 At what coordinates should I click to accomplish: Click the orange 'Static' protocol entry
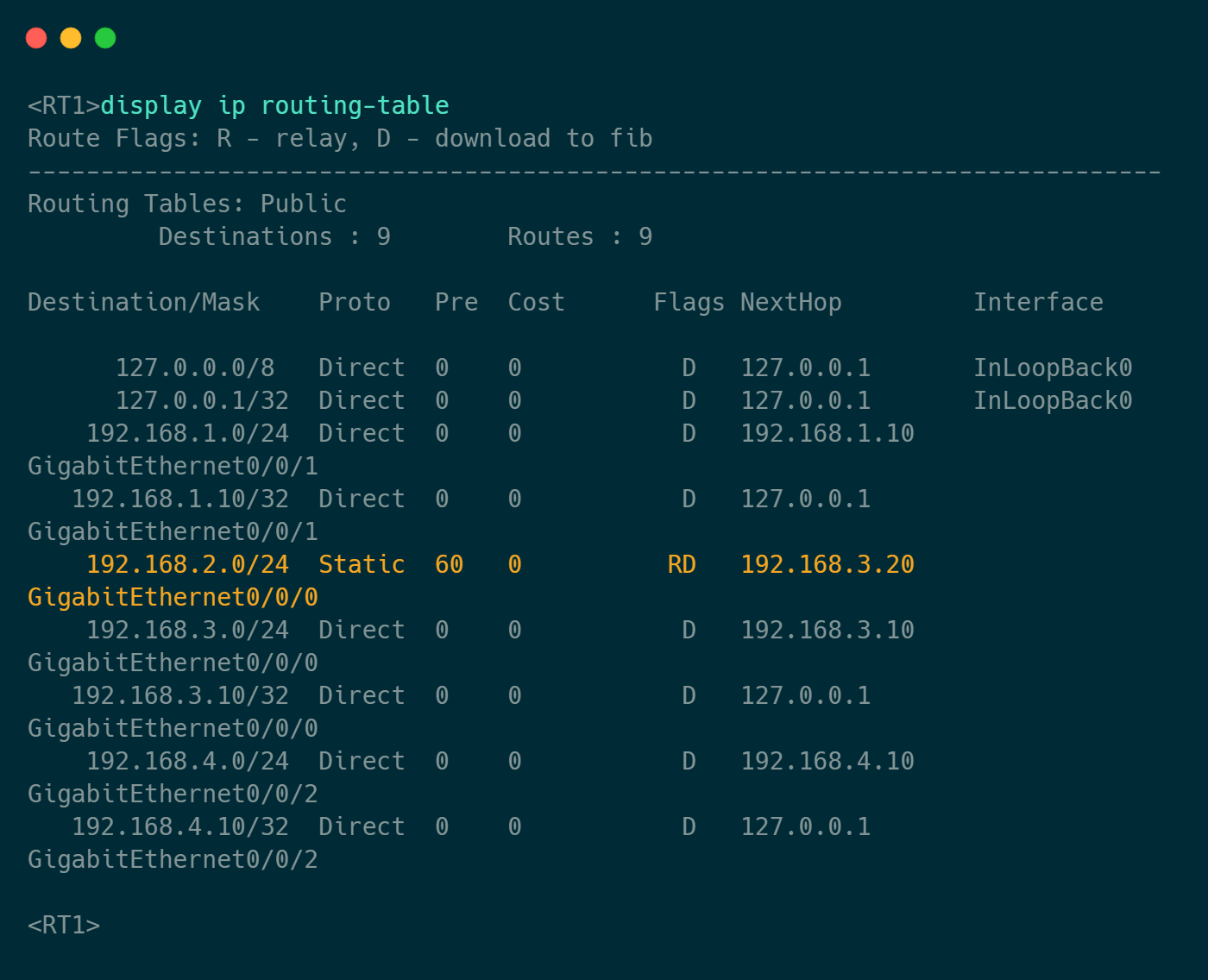tap(362, 564)
